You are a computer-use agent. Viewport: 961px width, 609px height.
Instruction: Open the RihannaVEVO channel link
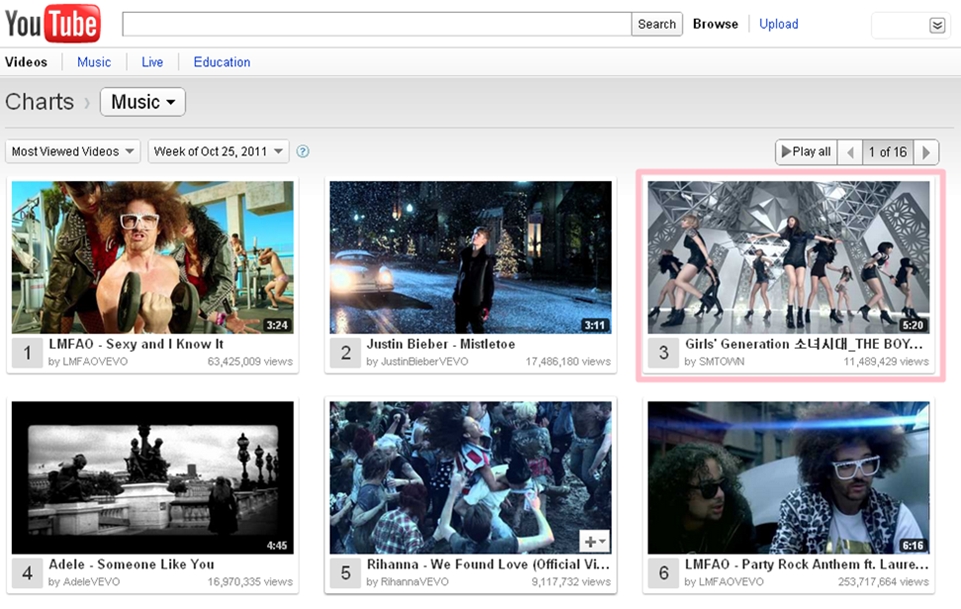click(414, 581)
